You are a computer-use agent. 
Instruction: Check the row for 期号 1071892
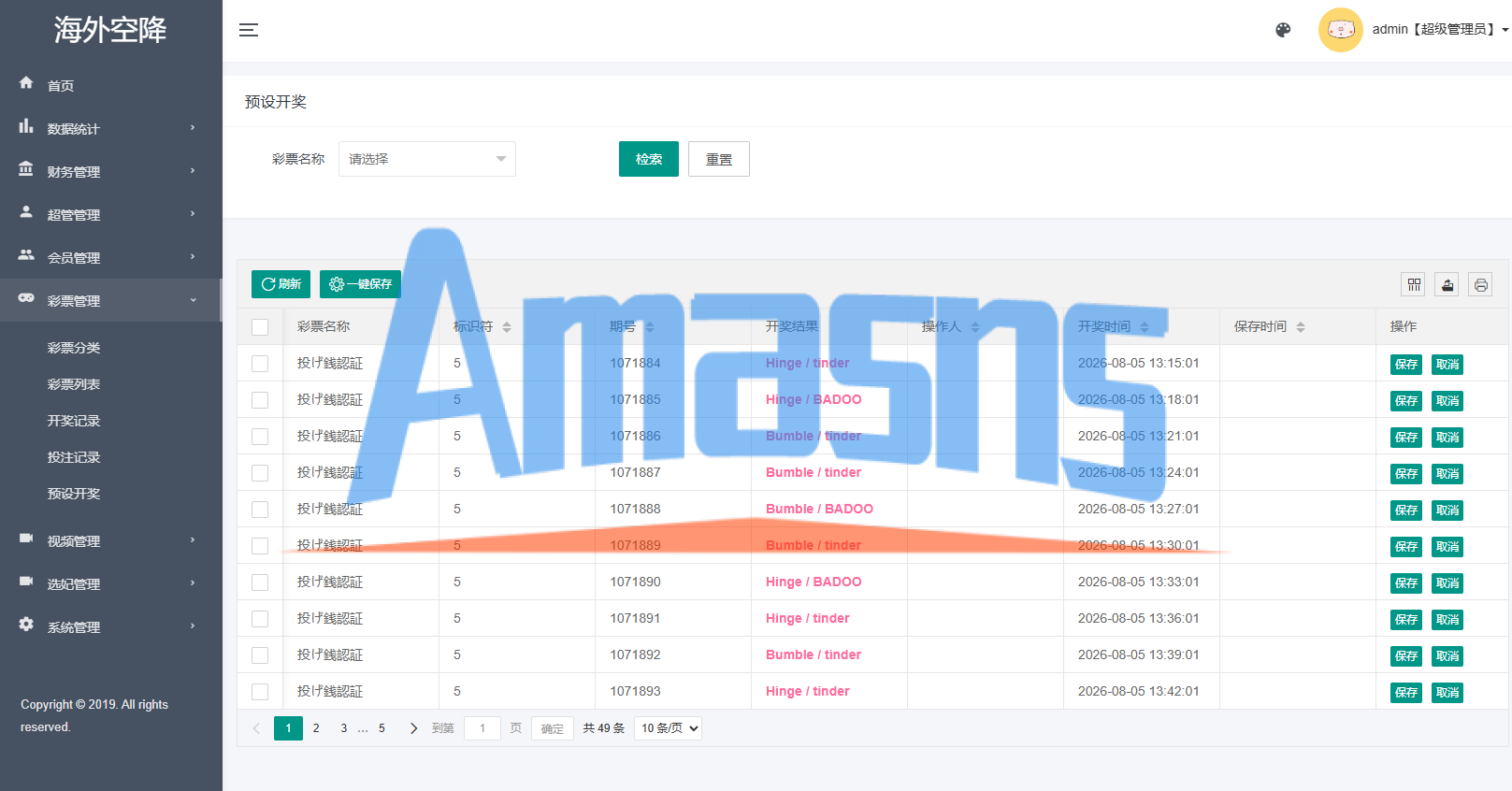pyautogui.click(x=260, y=655)
